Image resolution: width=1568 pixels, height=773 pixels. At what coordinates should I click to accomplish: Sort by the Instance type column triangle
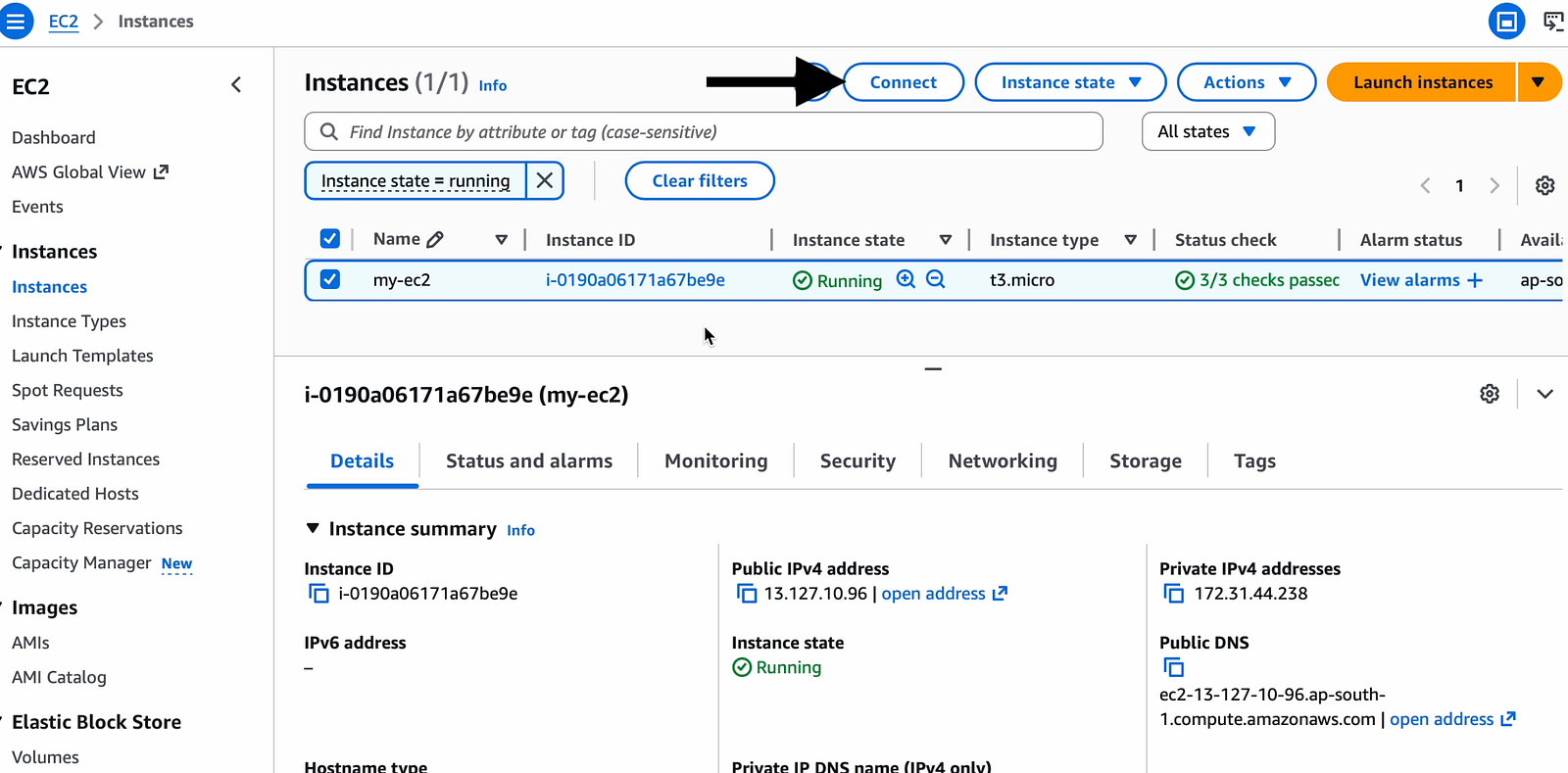coord(1130,240)
